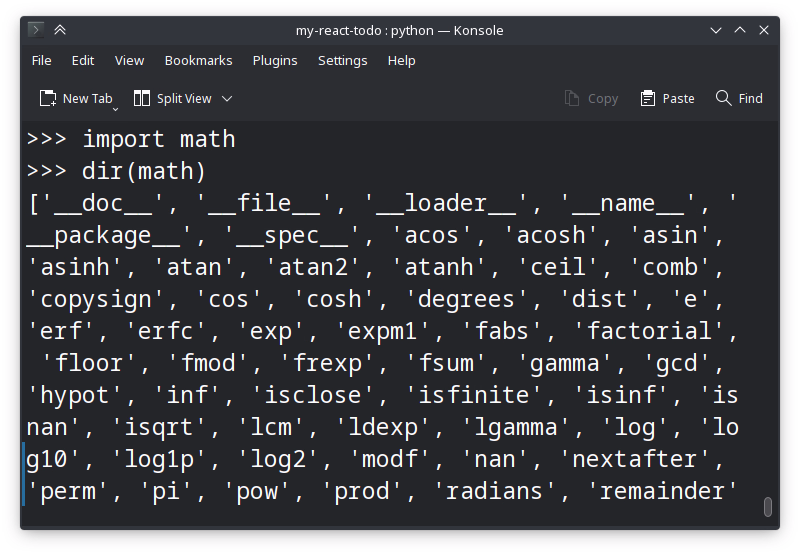Open the Konsole window menu icon

click(36, 30)
